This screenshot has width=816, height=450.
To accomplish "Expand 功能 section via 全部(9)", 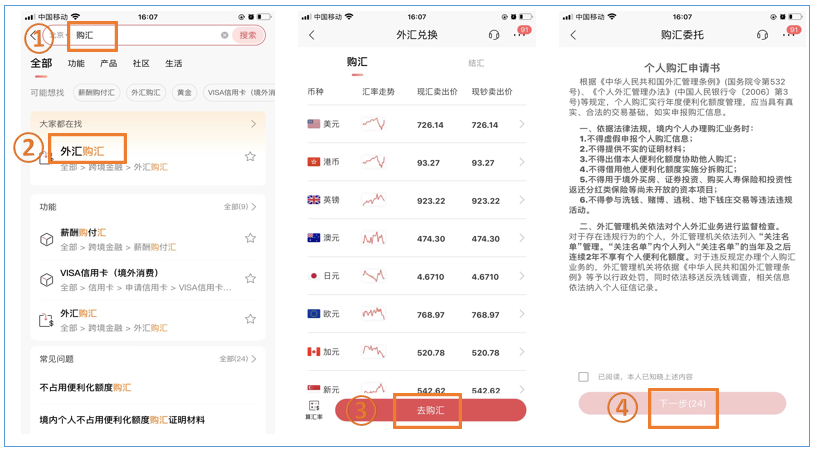I will (239, 207).
